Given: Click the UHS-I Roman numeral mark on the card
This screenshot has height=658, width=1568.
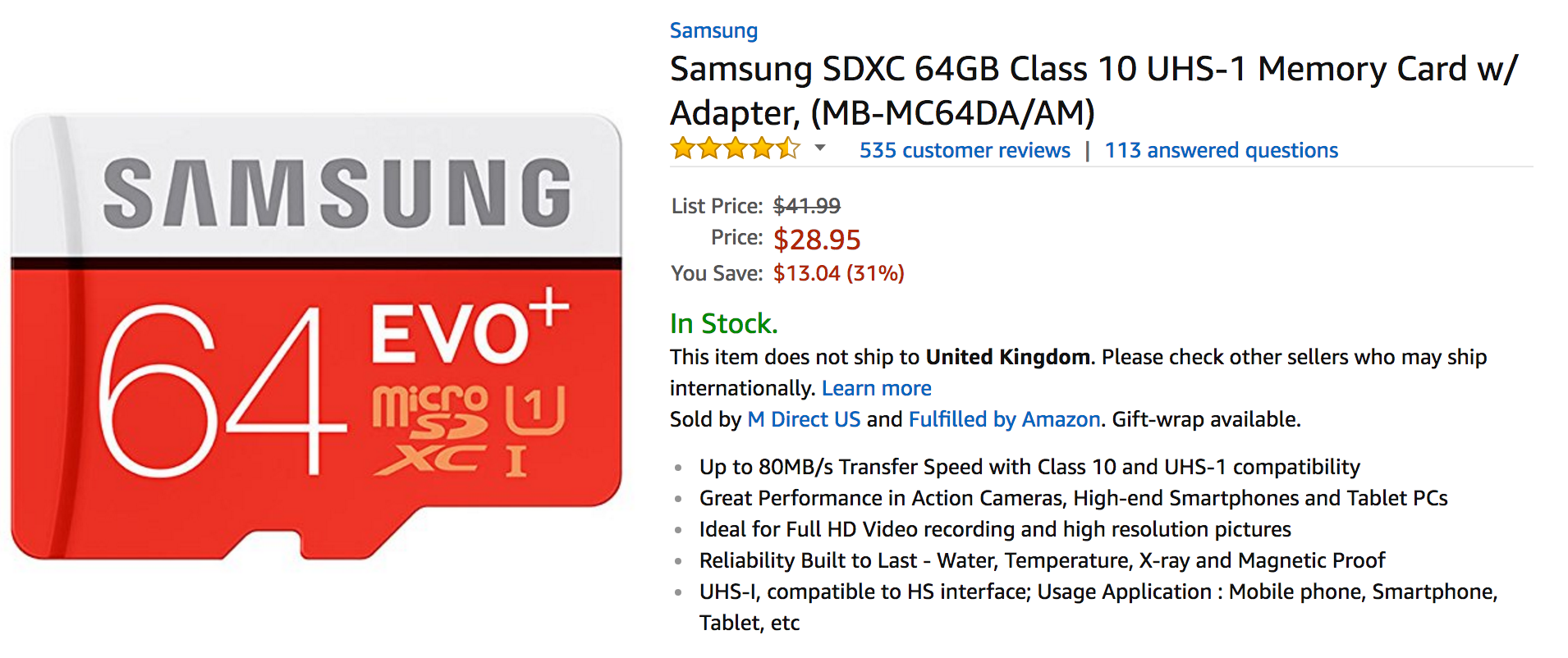Looking at the screenshot, I should (x=516, y=461).
